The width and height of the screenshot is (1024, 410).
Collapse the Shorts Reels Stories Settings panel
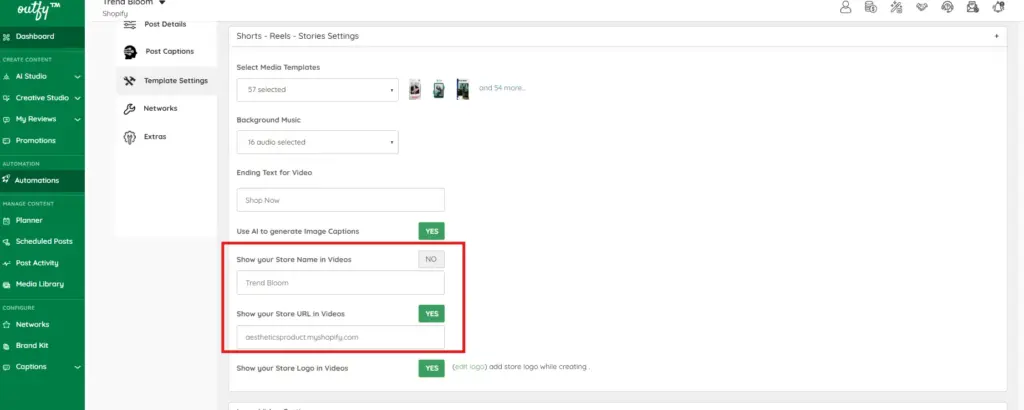coord(997,36)
